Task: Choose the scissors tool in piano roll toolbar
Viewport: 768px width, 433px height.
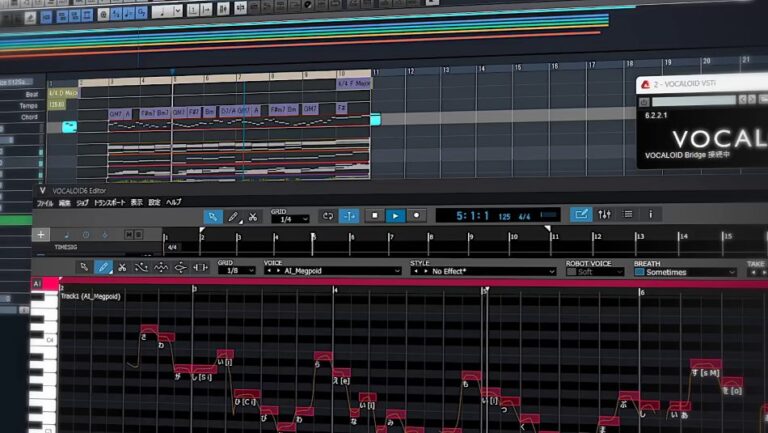Action: click(x=122, y=267)
